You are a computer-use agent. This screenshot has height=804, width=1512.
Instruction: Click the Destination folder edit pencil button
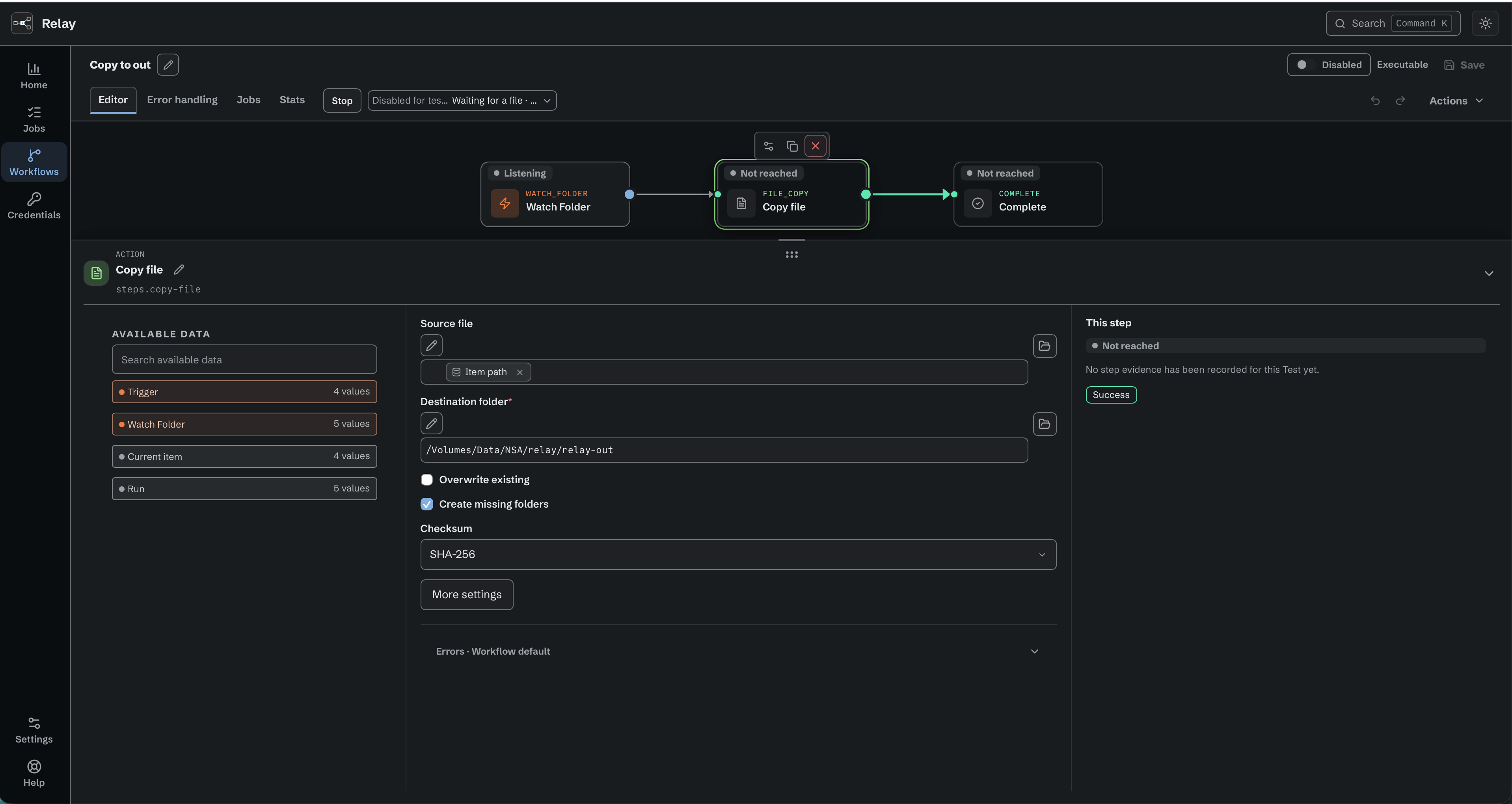pos(432,424)
